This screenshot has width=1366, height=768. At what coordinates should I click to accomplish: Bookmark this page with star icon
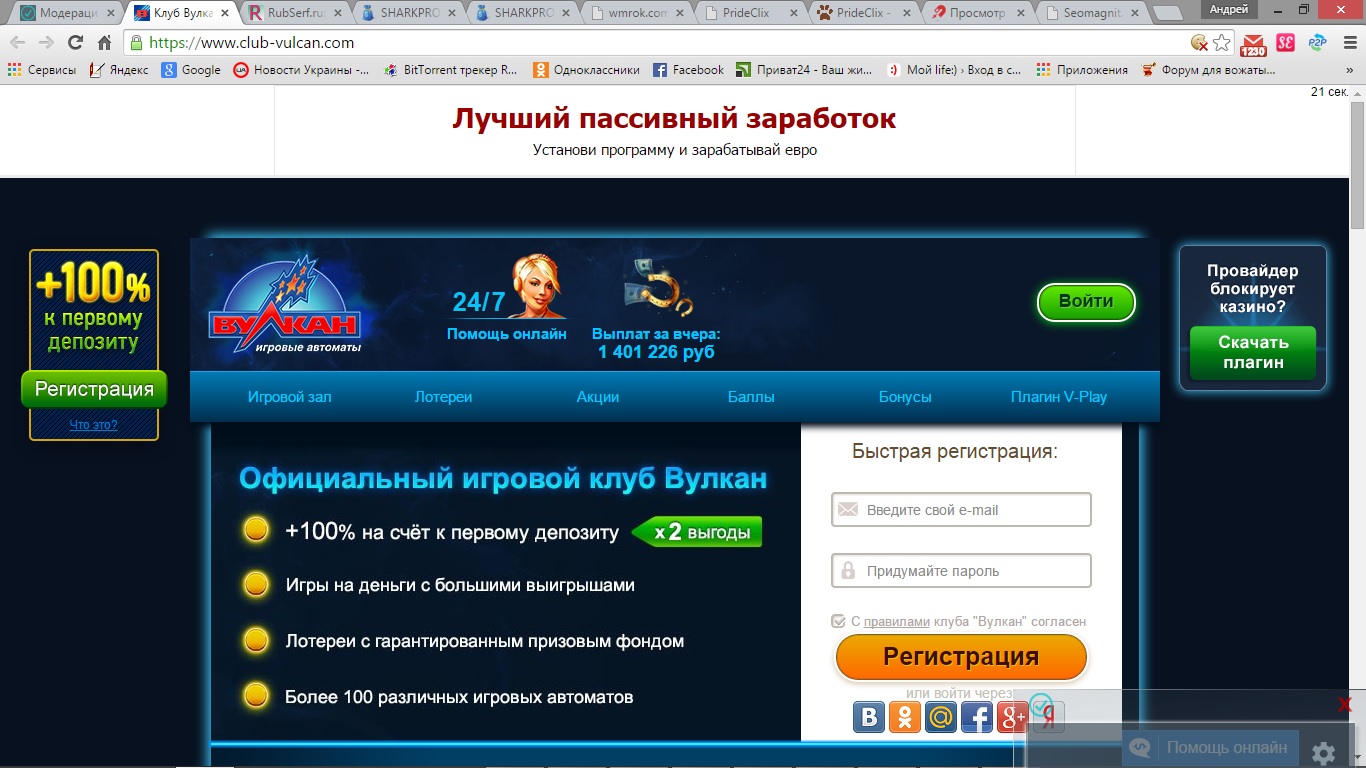(1221, 43)
